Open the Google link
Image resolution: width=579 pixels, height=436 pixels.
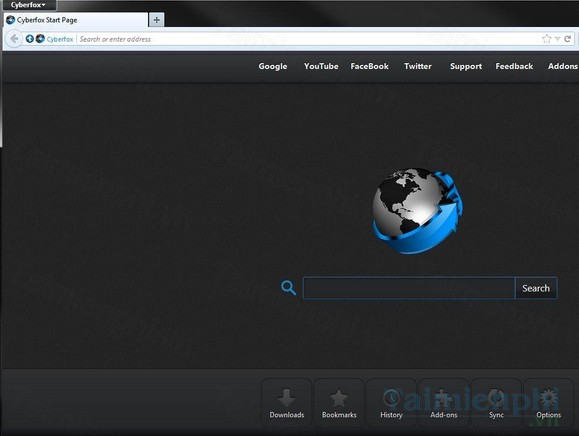coord(273,66)
